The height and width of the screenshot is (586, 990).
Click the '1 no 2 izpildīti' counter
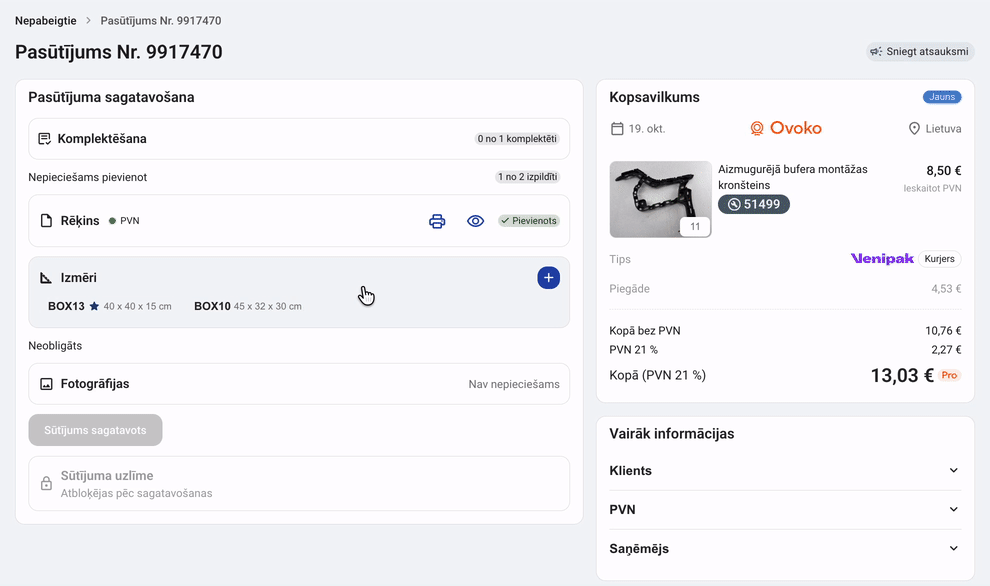(x=527, y=177)
